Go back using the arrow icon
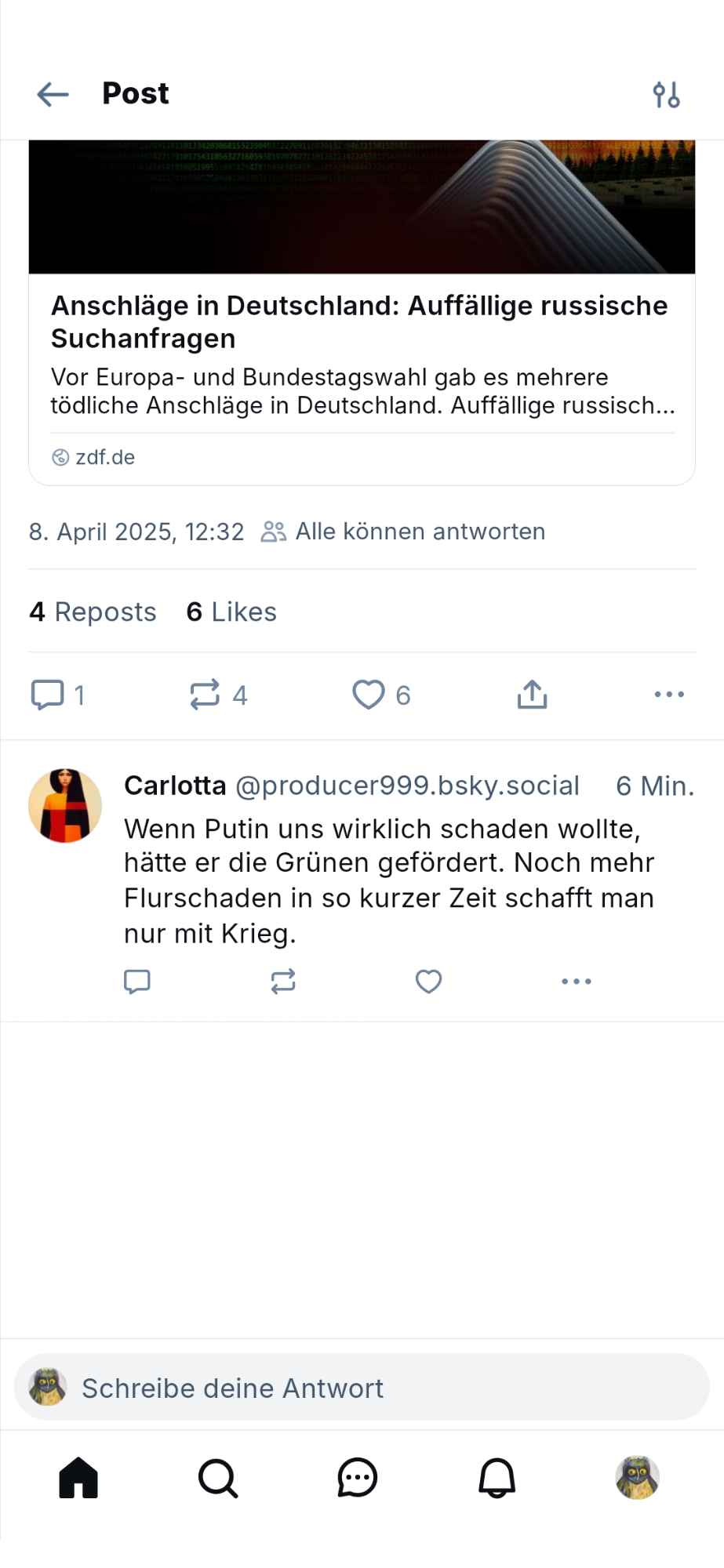Screen dimensions: 724x1568 (x=53, y=95)
